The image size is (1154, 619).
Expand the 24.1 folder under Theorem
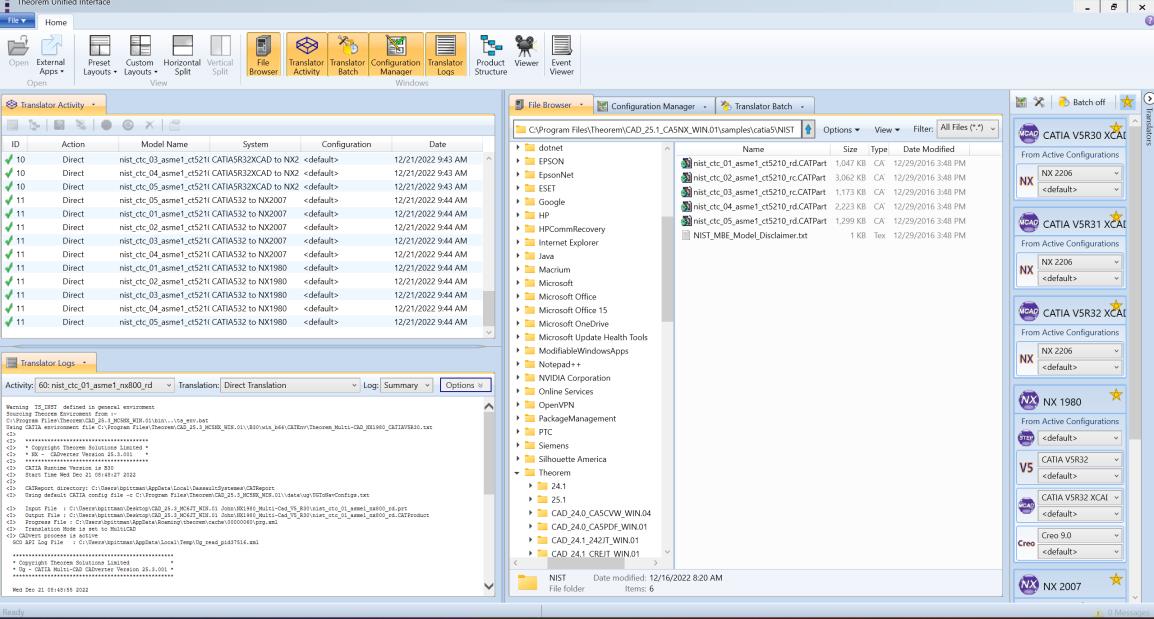pyautogui.click(x=531, y=486)
